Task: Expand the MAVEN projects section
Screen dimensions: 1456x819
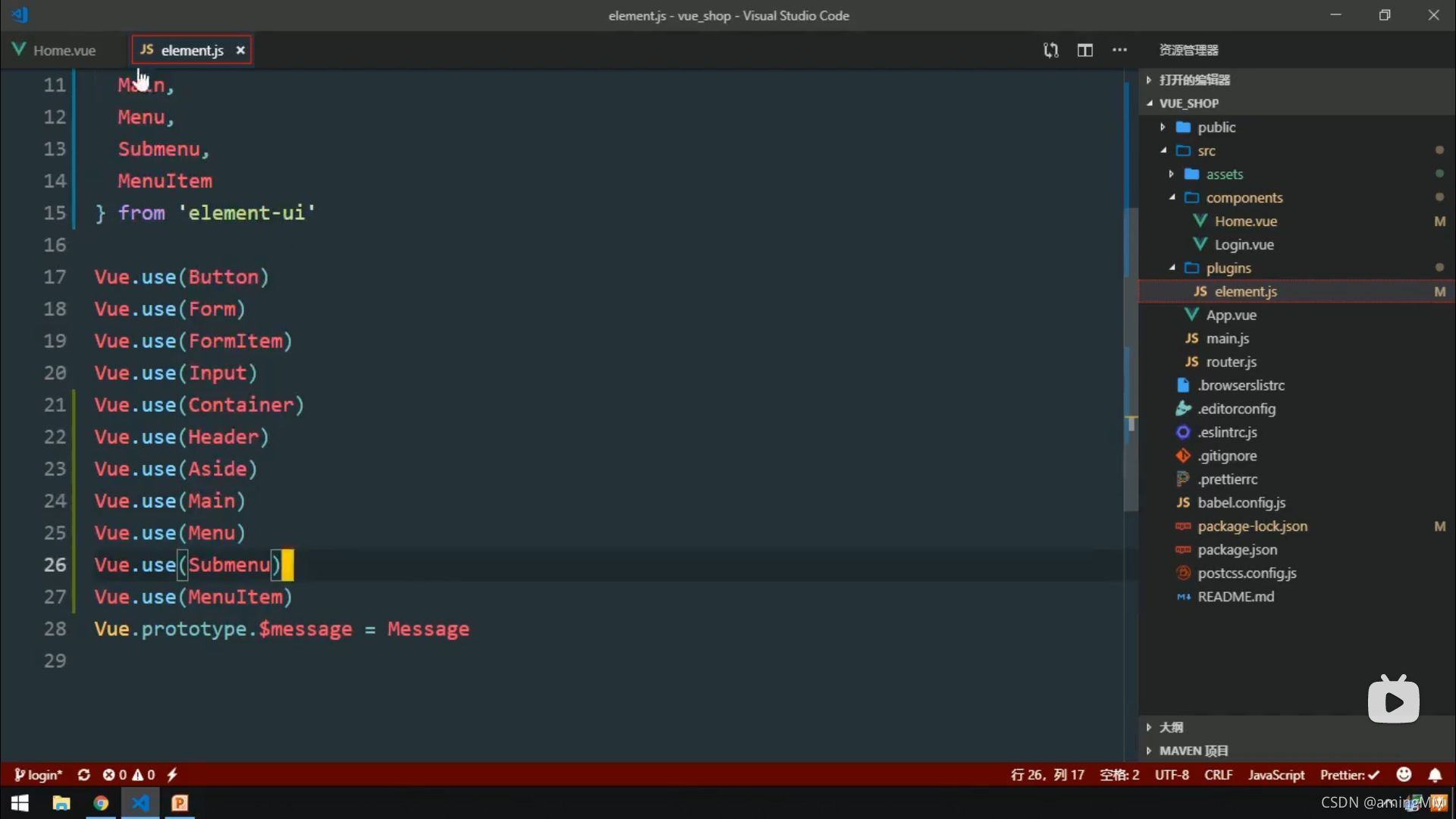Action: [1149, 751]
